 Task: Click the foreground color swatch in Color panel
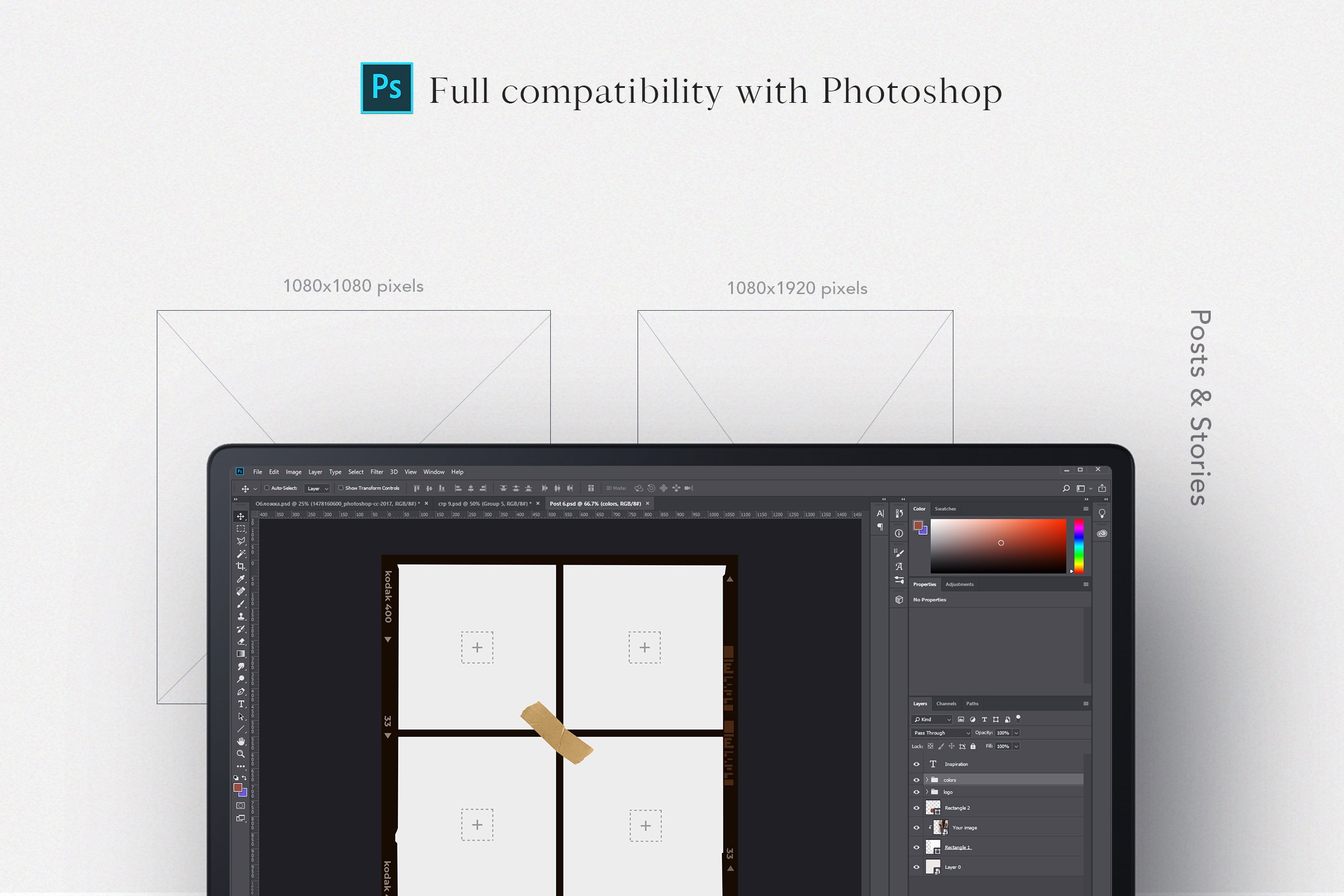tap(918, 526)
